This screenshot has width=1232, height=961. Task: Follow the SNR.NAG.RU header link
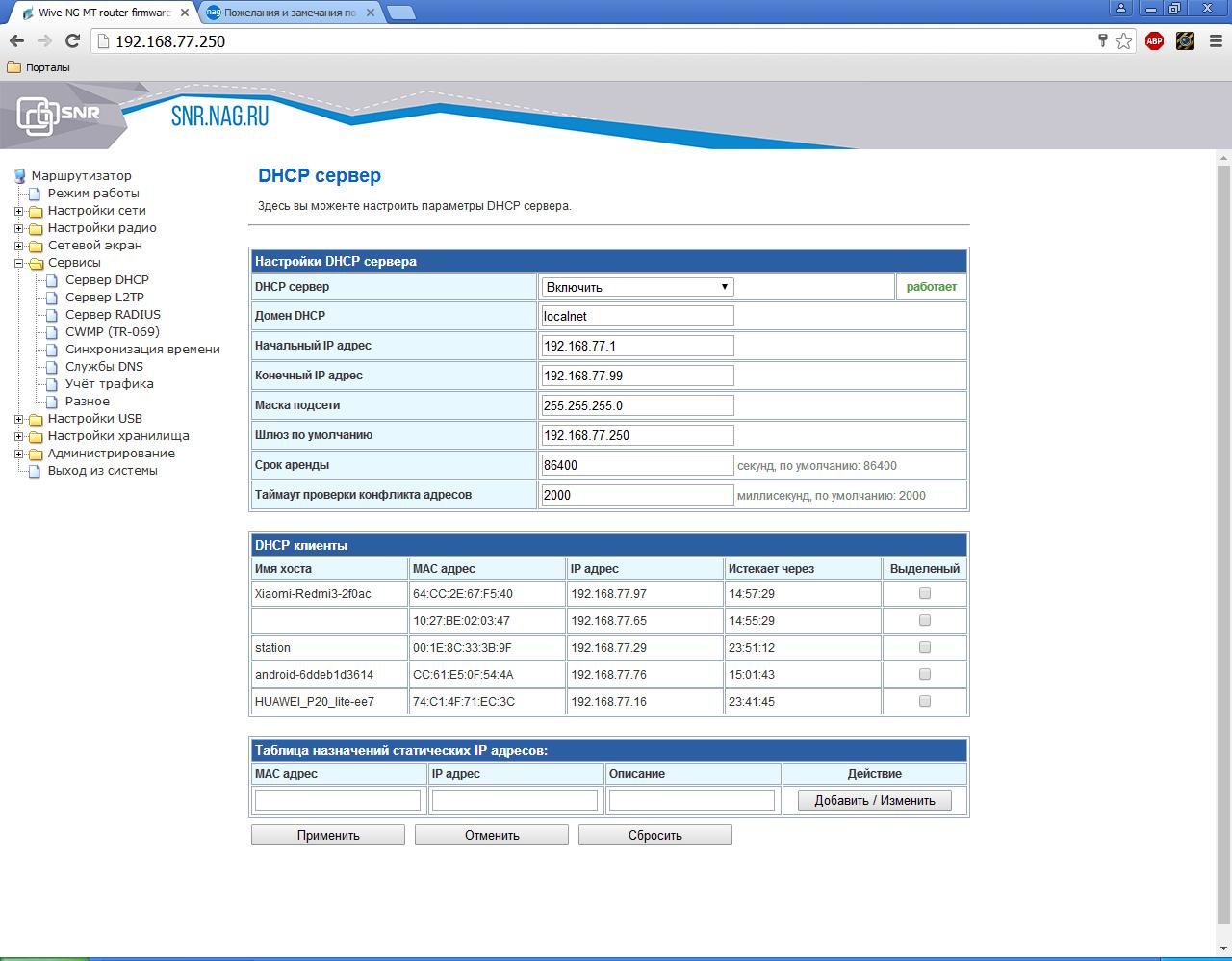219,117
